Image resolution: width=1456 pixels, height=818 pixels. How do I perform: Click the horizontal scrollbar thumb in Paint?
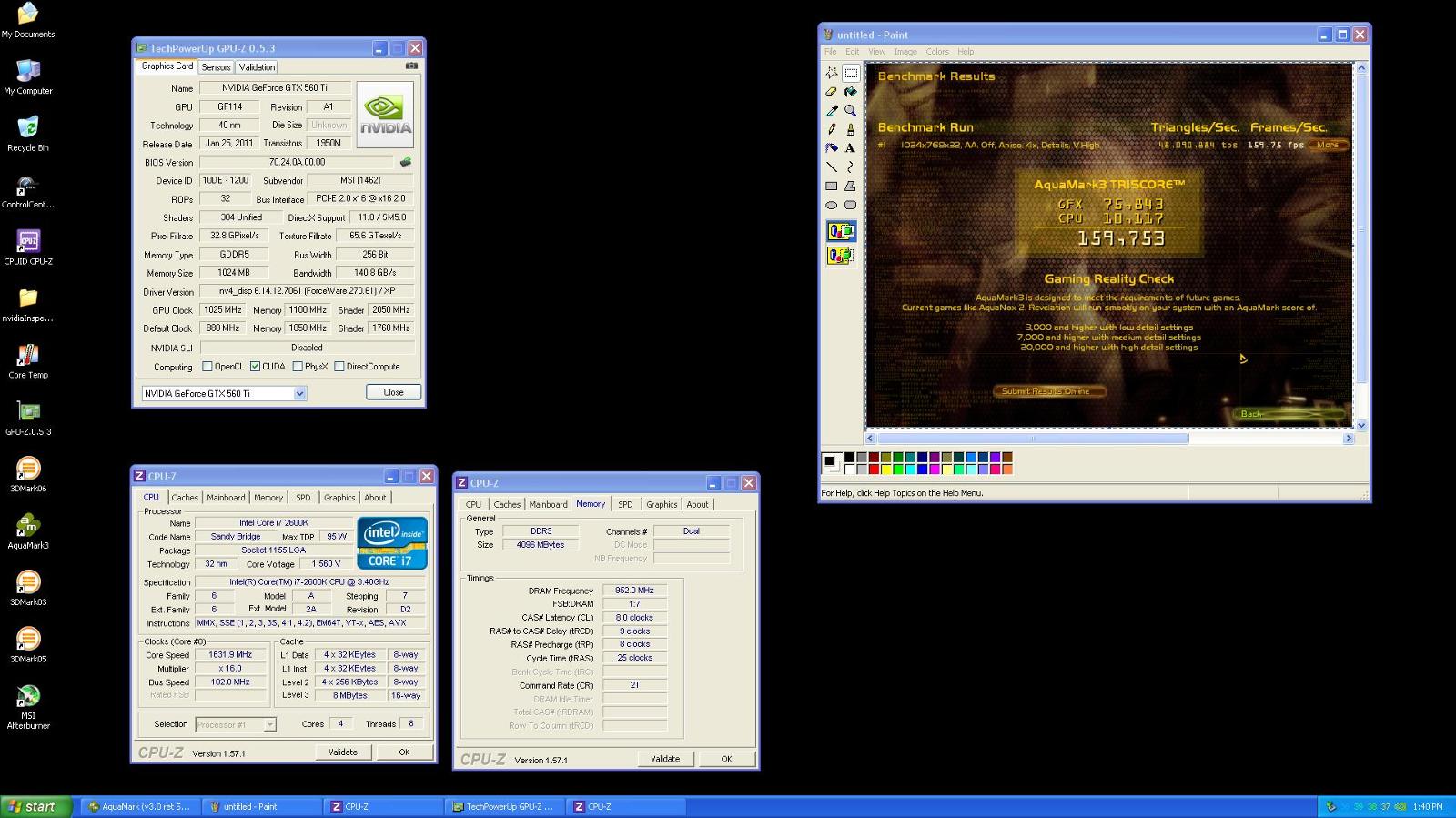(1033, 439)
